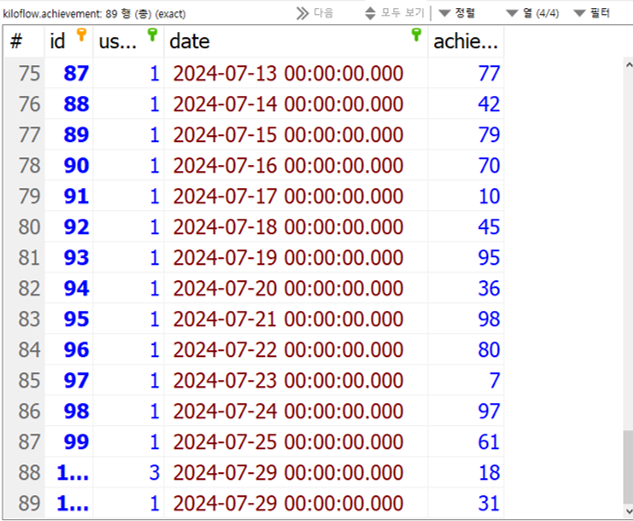The image size is (633, 521).
Task: Select date cell 2024-07-17 00:00:00.000
Action: click(x=296, y=196)
